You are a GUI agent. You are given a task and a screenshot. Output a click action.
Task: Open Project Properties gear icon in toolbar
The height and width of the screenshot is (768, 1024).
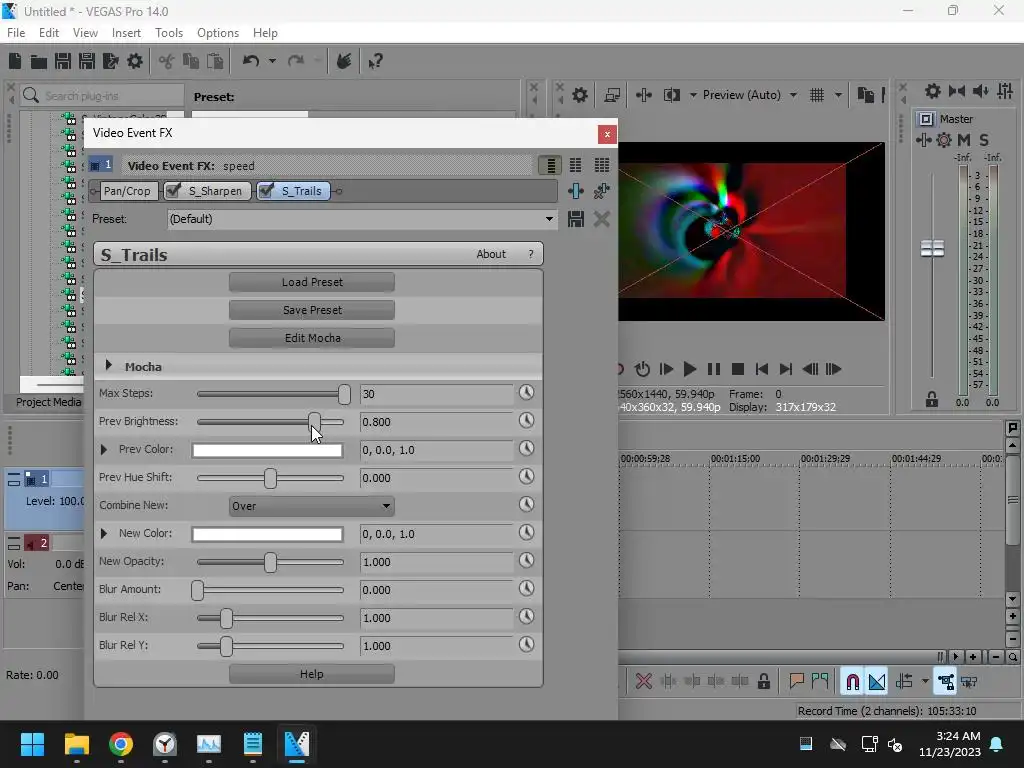[x=135, y=61]
